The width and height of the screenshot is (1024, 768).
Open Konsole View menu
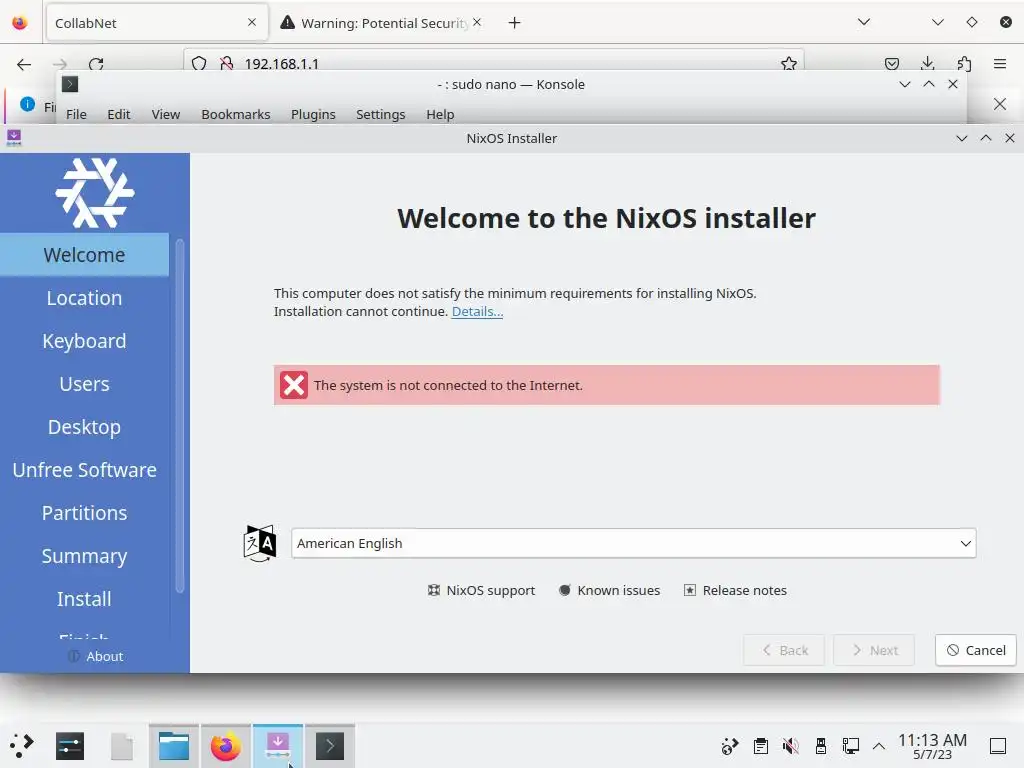[166, 114]
